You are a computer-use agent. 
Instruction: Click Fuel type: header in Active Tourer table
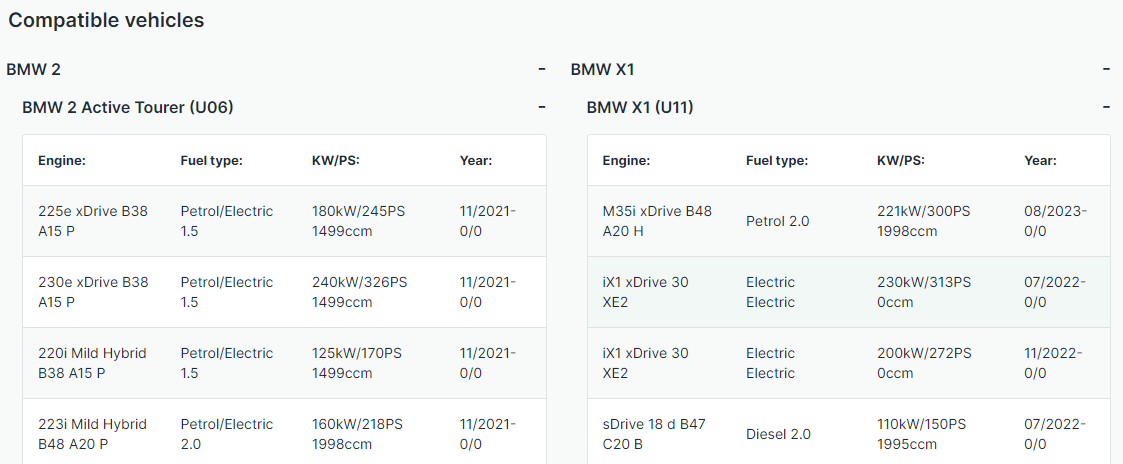[x=211, y=160]
